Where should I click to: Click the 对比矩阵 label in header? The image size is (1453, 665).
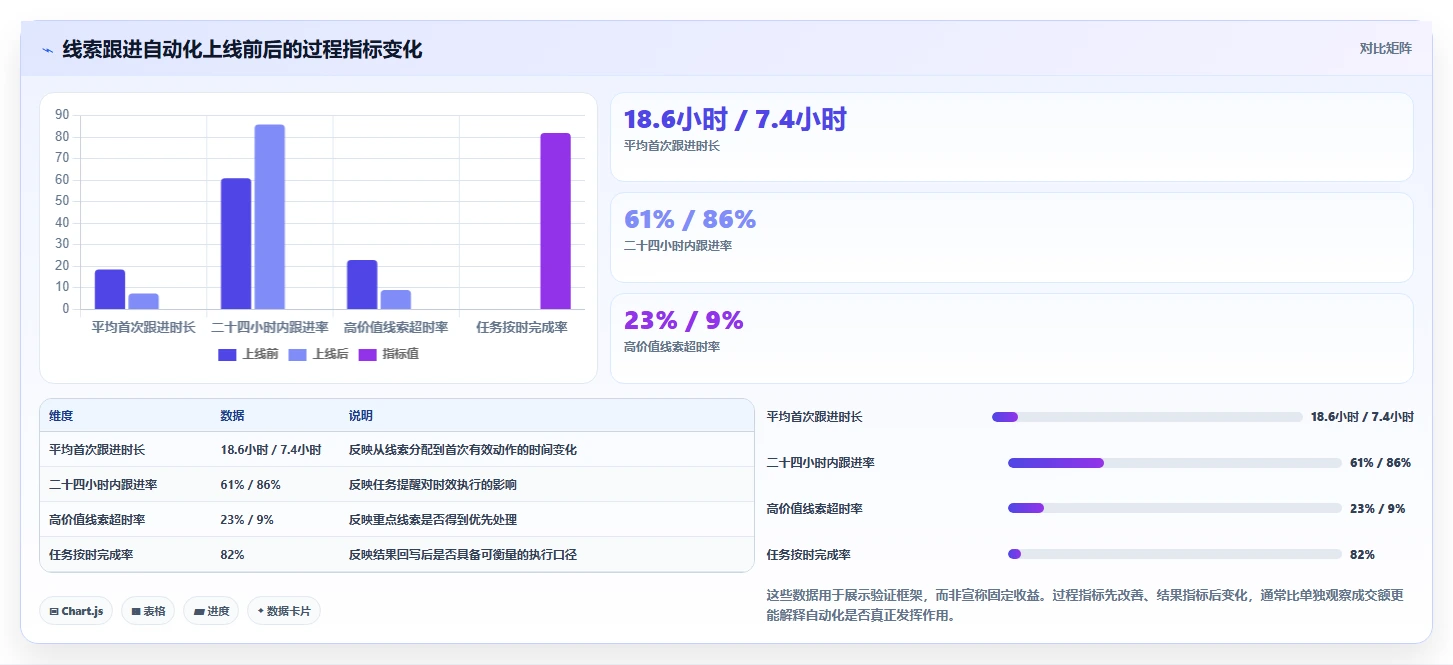pyautogui.click(x=1385, y=48)
